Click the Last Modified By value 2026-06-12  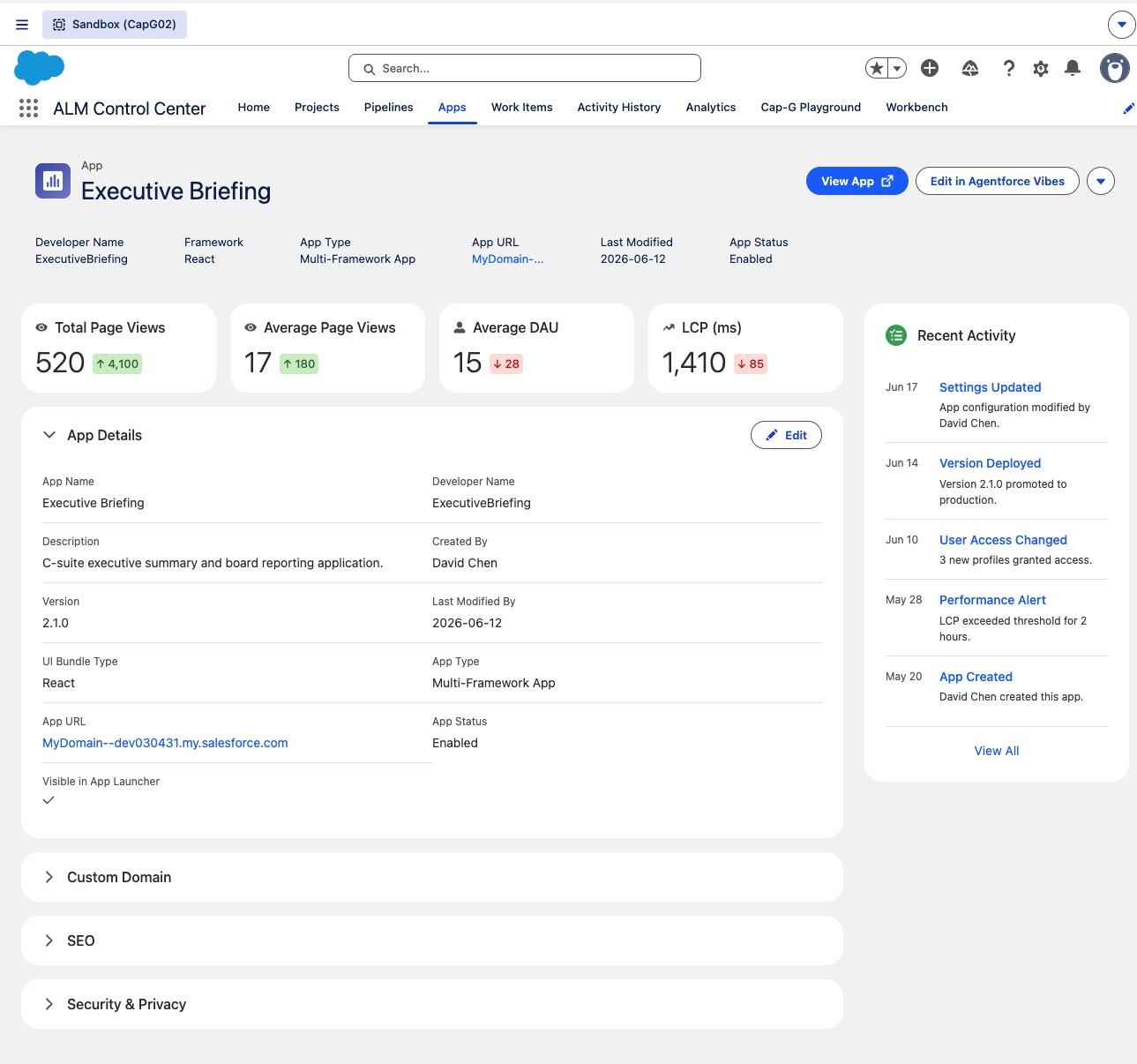click(x=468, y=623)
